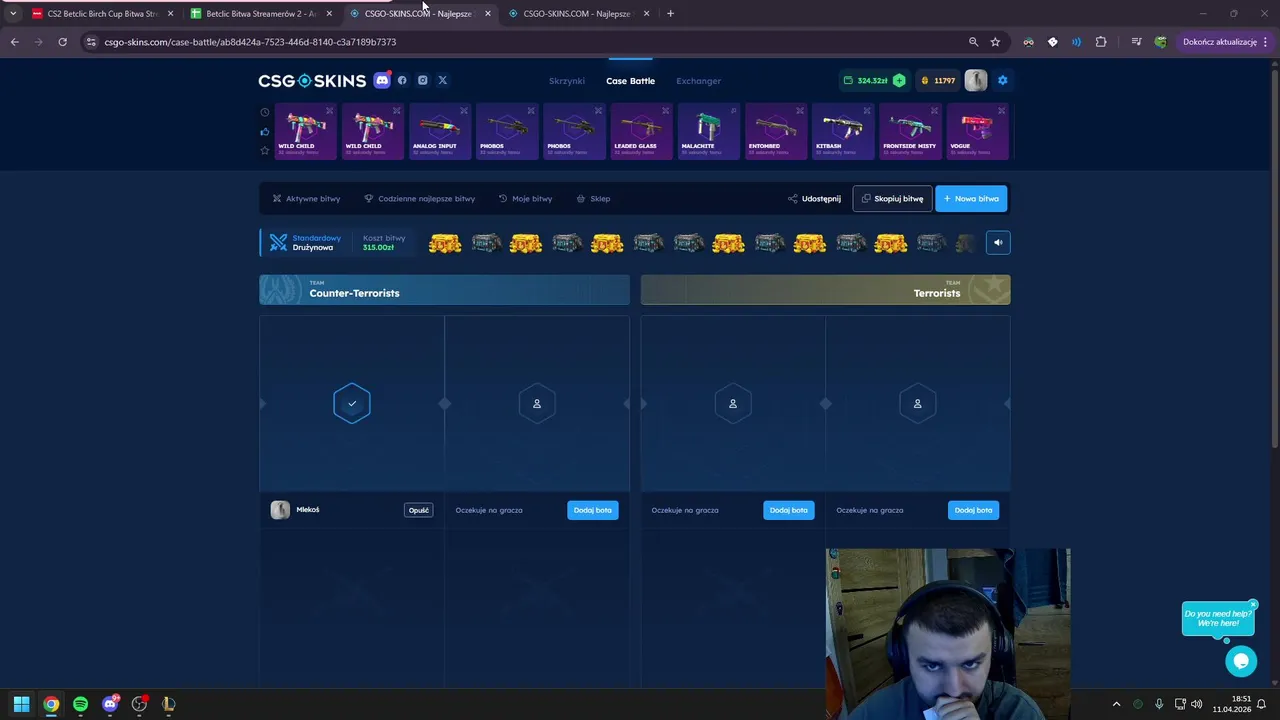Open tab search chevron

[12, 14]
